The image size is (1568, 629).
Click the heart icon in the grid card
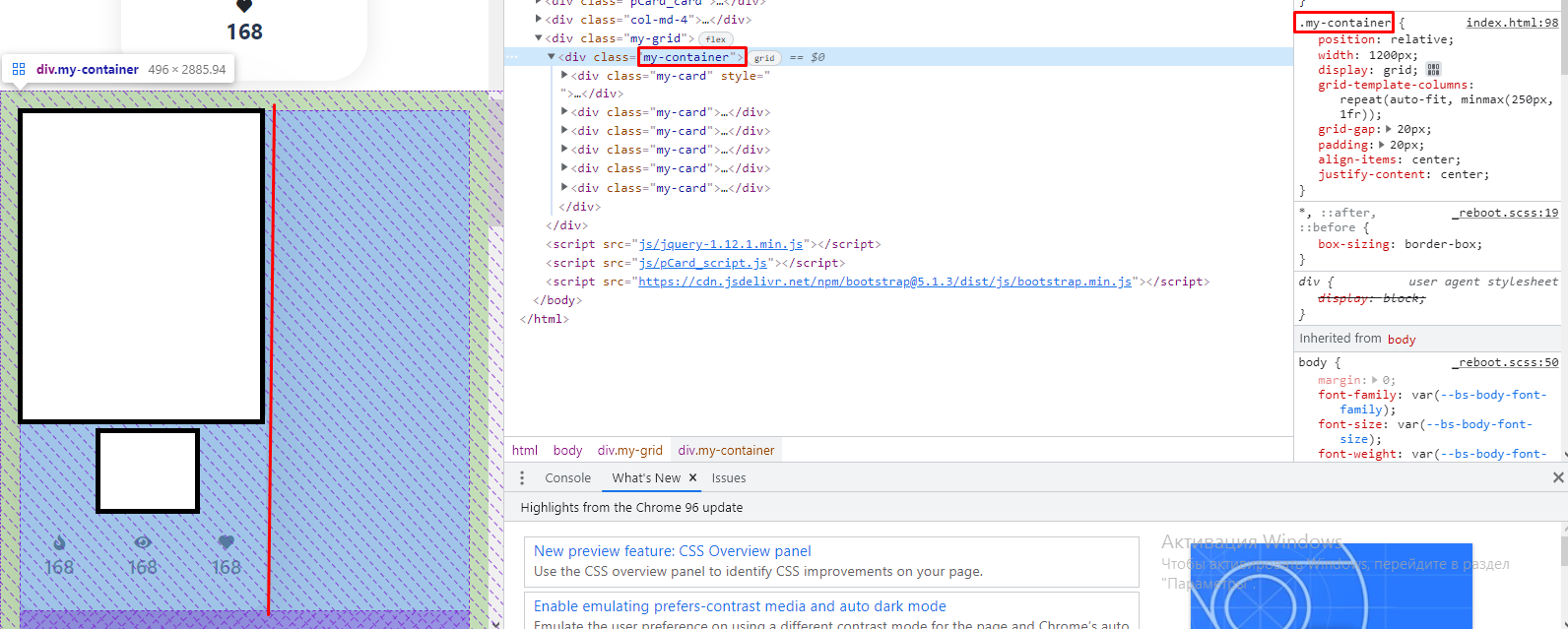pos(226,542)
